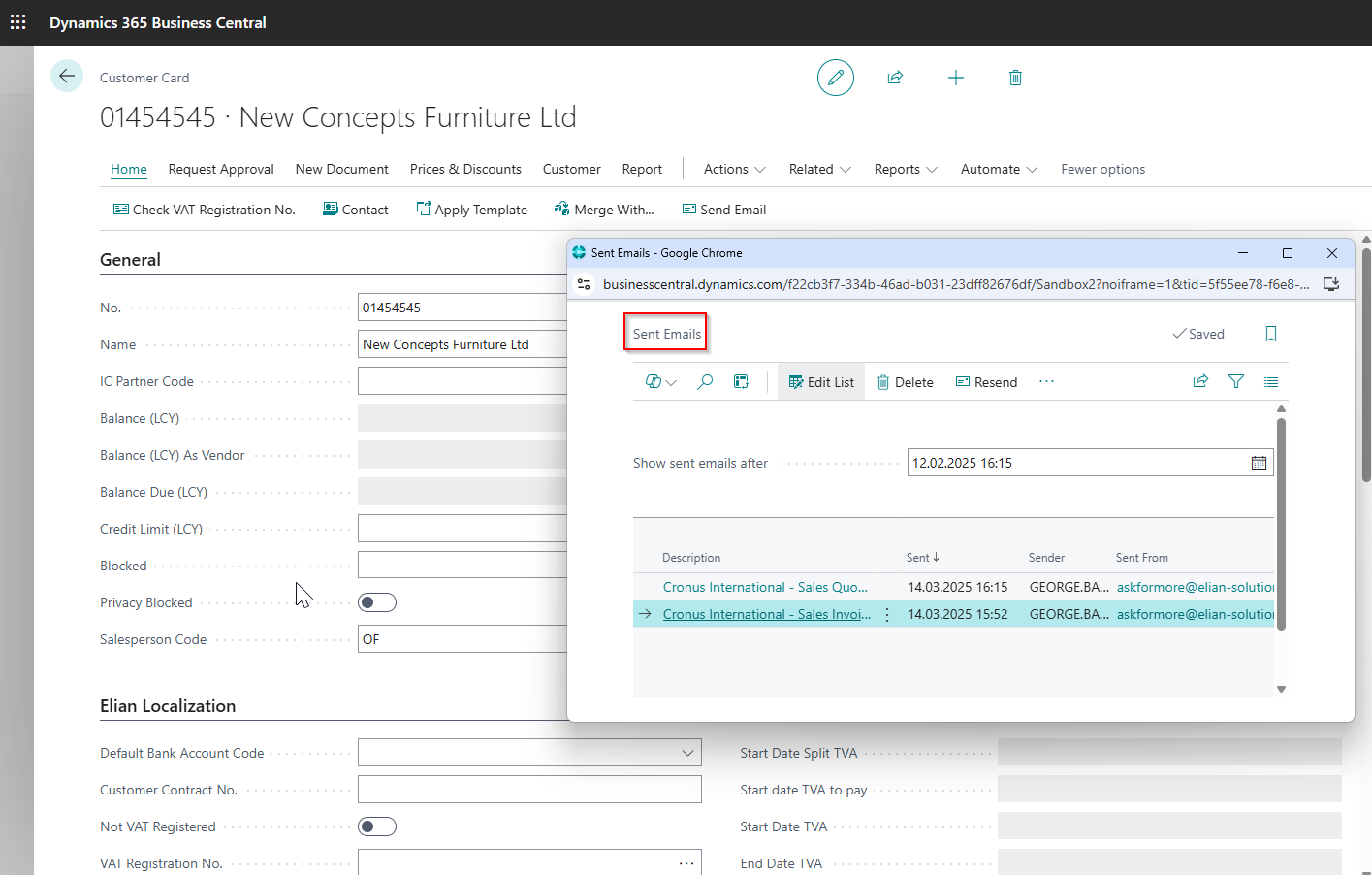Click the Dynamics 365 Business Central title
Screen dimensions: 1372x875
tap(158, 22)
